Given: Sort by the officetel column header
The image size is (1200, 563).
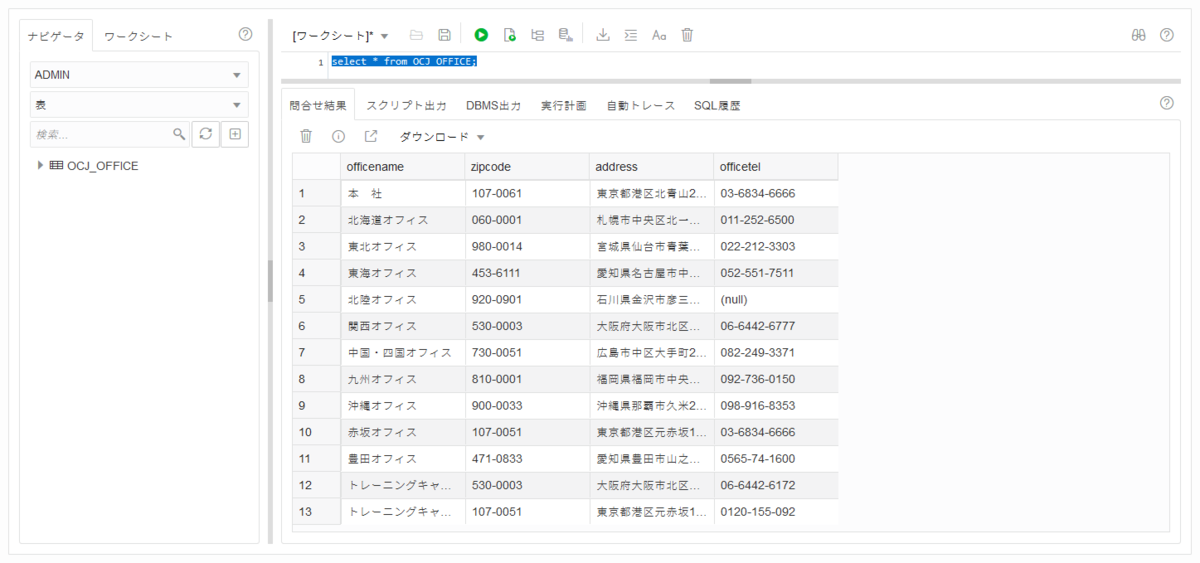Looking at the screenshot, I should (x=776, y=166).
